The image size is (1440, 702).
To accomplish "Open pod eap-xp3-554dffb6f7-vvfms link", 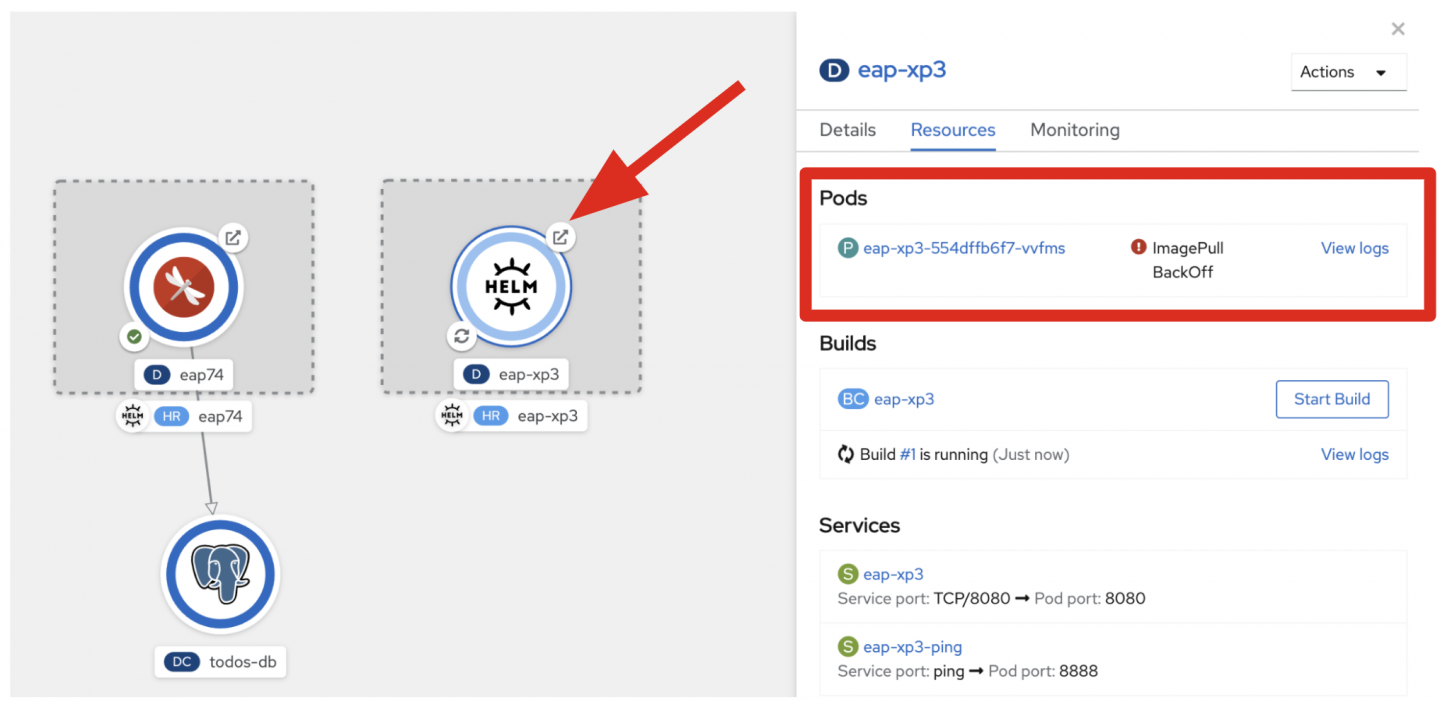I will (963, 248).
